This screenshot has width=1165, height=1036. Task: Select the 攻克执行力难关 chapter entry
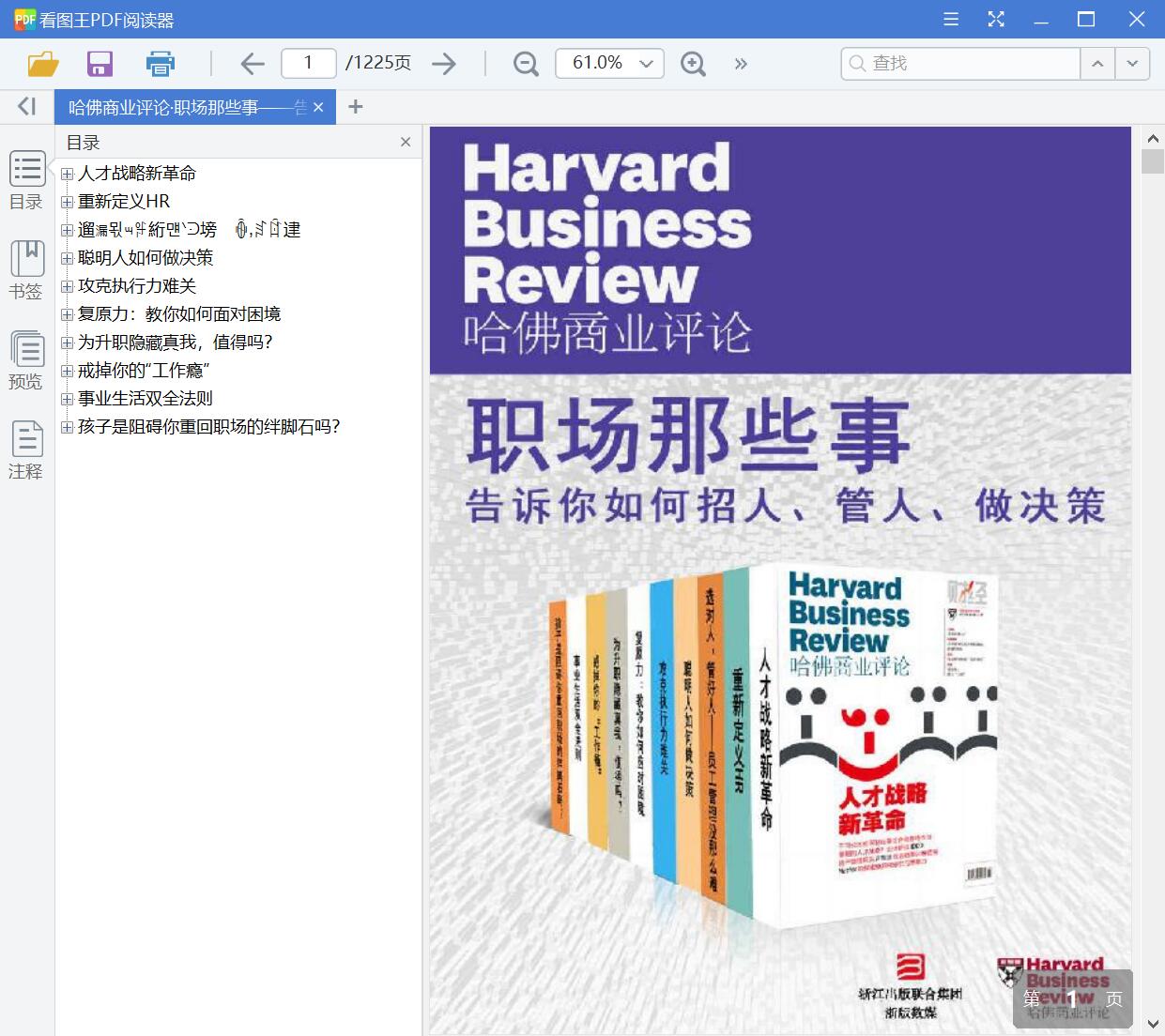point(137,286)
